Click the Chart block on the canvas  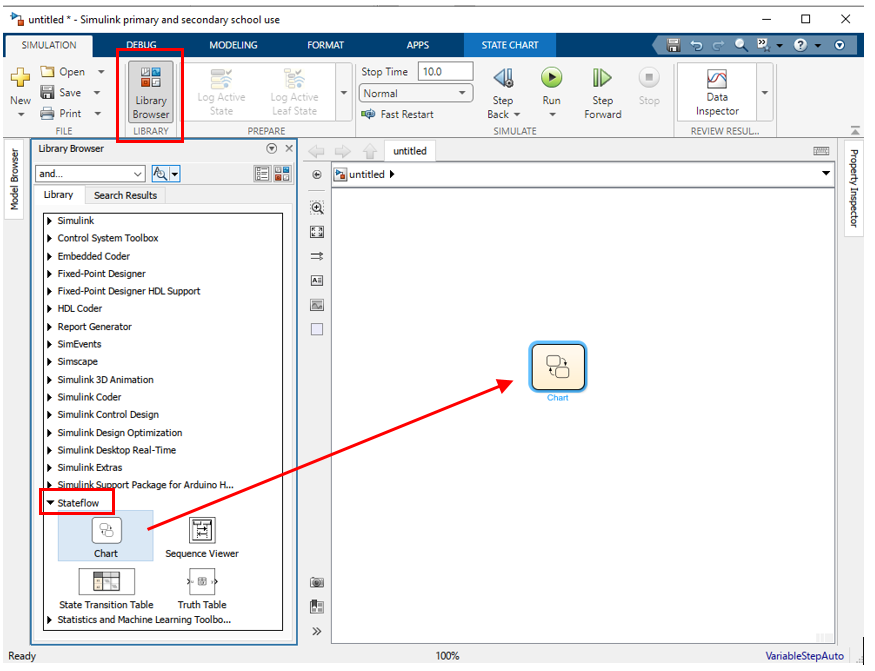click(557, 367)
